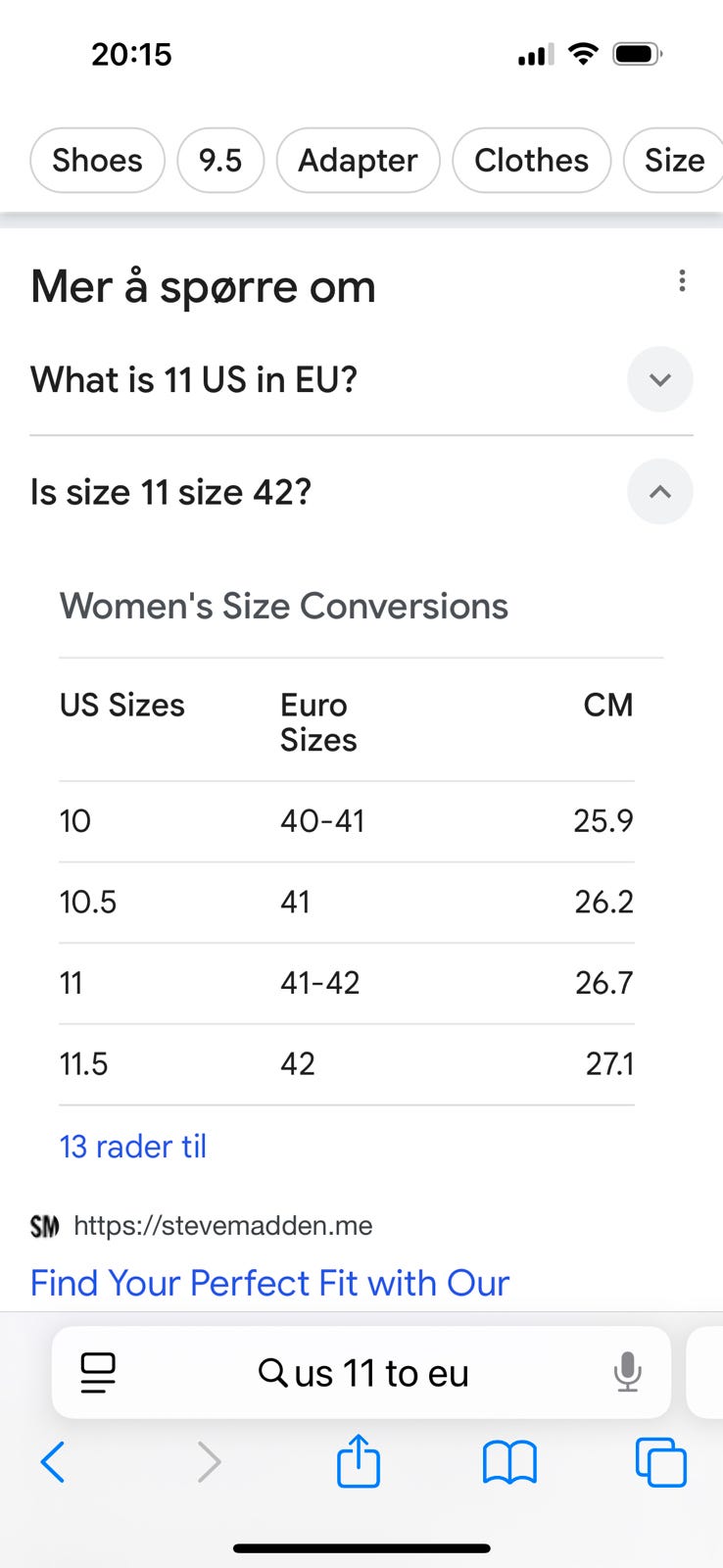Open the page settings reader icon
This screenshot has height=1568, width=723.
[x=98, y=1372]
